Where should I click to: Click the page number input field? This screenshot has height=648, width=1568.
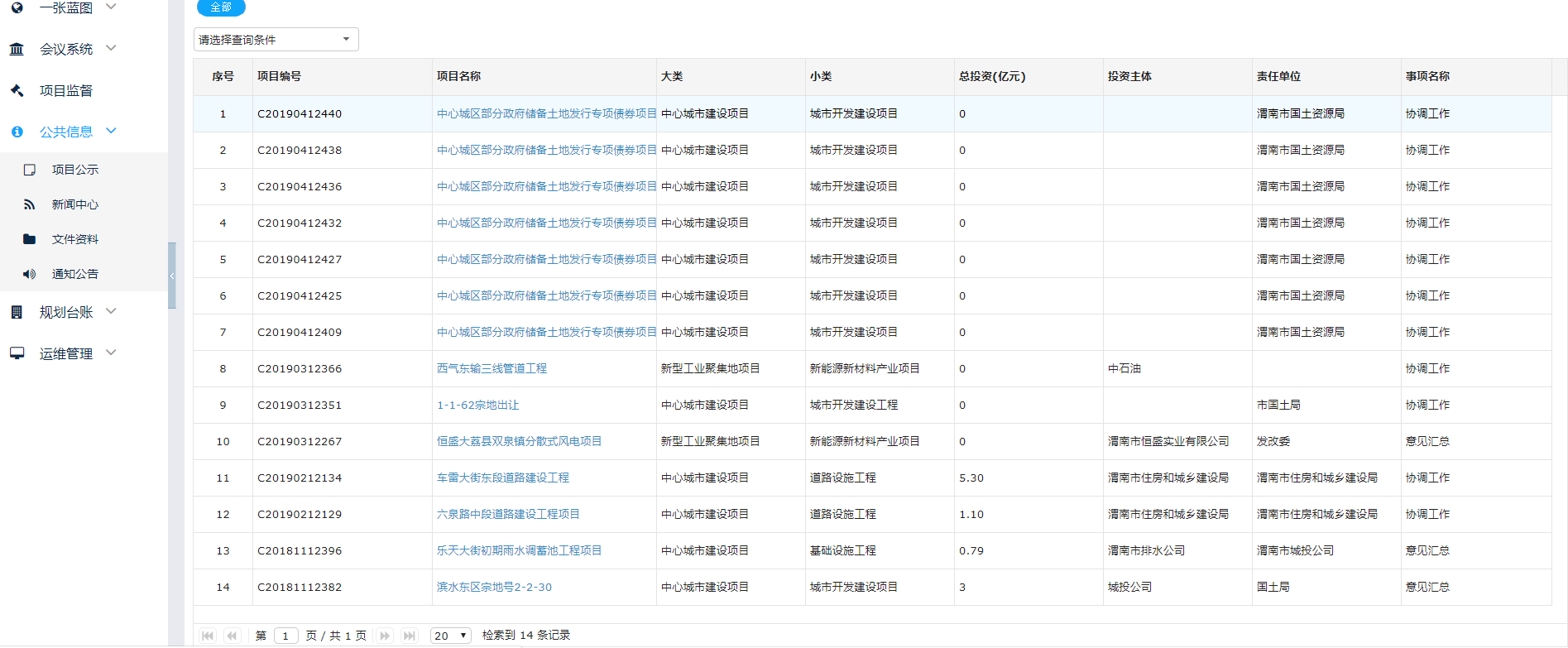tap(285, 636)
